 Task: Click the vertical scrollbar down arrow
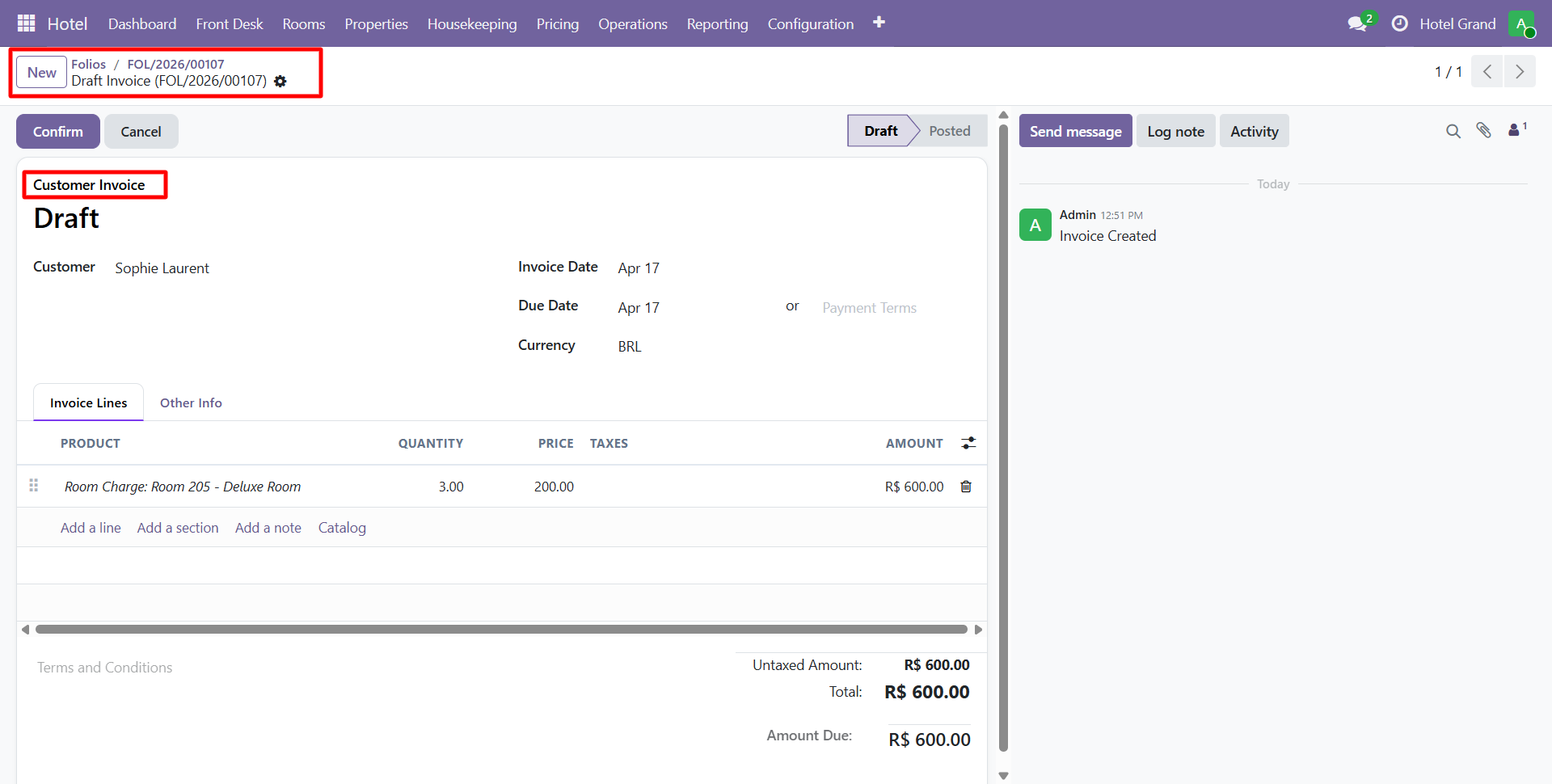point(1004,774)
